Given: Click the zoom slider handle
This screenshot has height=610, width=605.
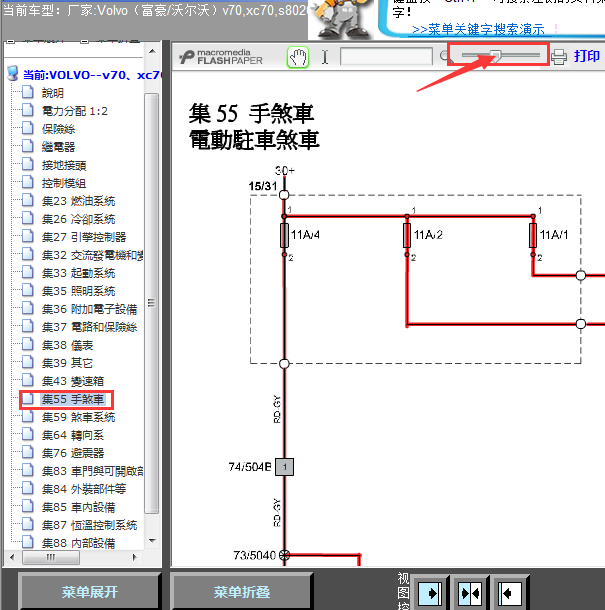Looking at the screenshot, I should [x=495, y=56].
